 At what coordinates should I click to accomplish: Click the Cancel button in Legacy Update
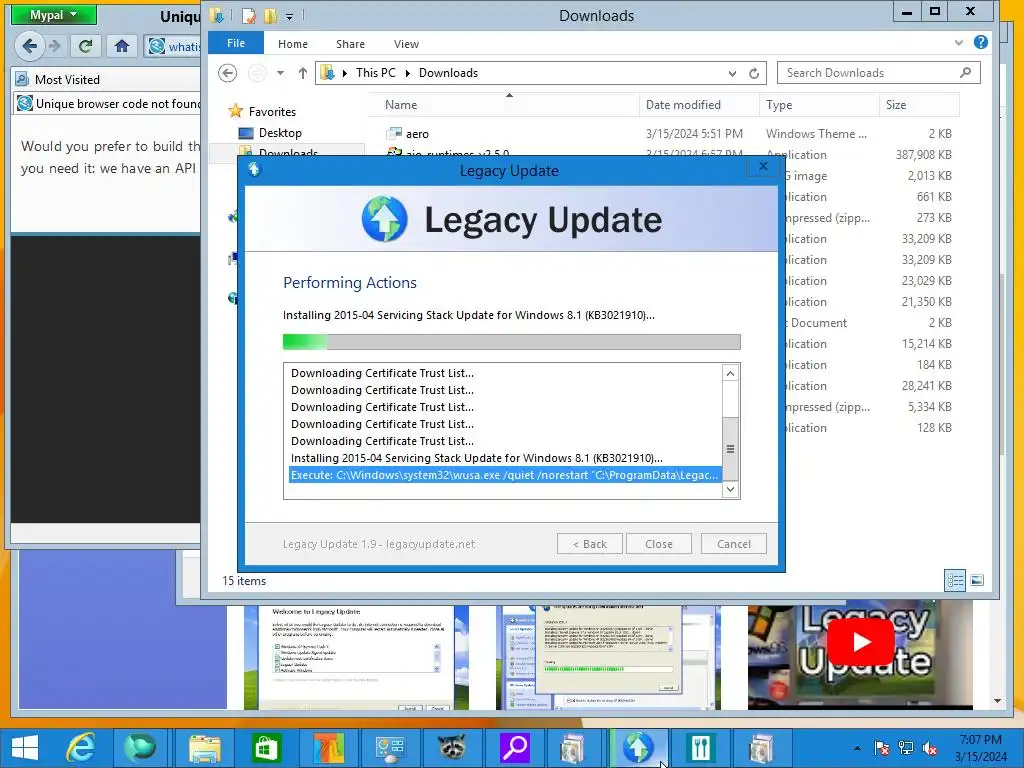tap(733, 544)
